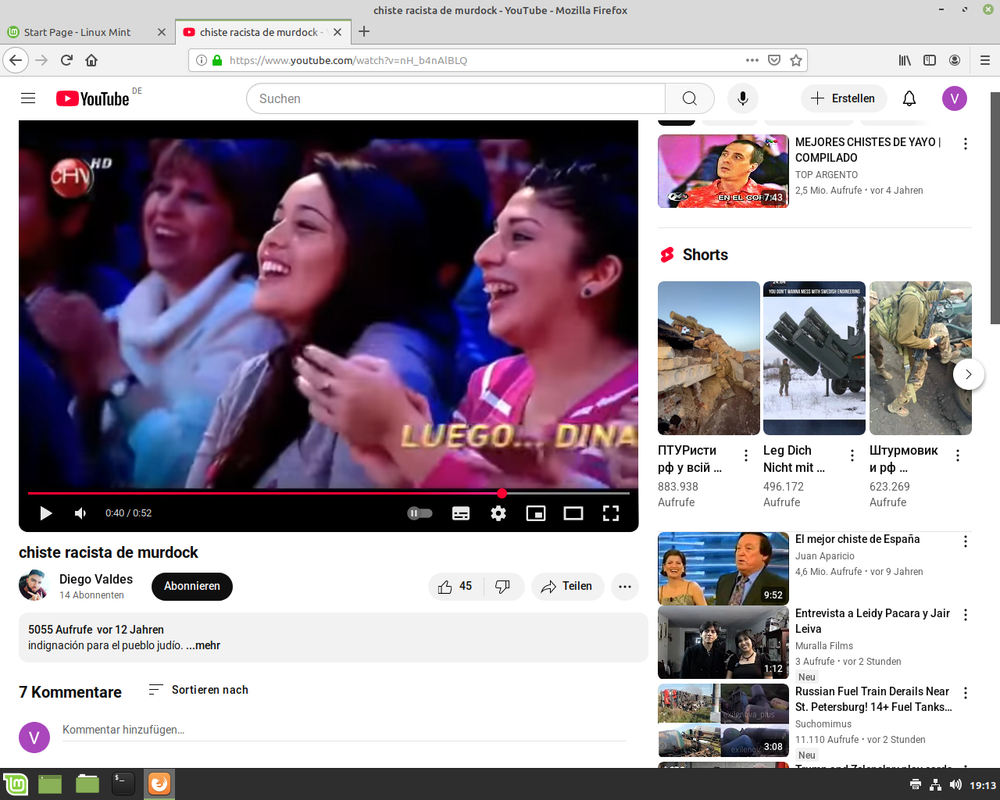This screenshot has height=800, width=1000.
Task: Open the Diego Valdes channel name
Action: [x=96, y=579]
